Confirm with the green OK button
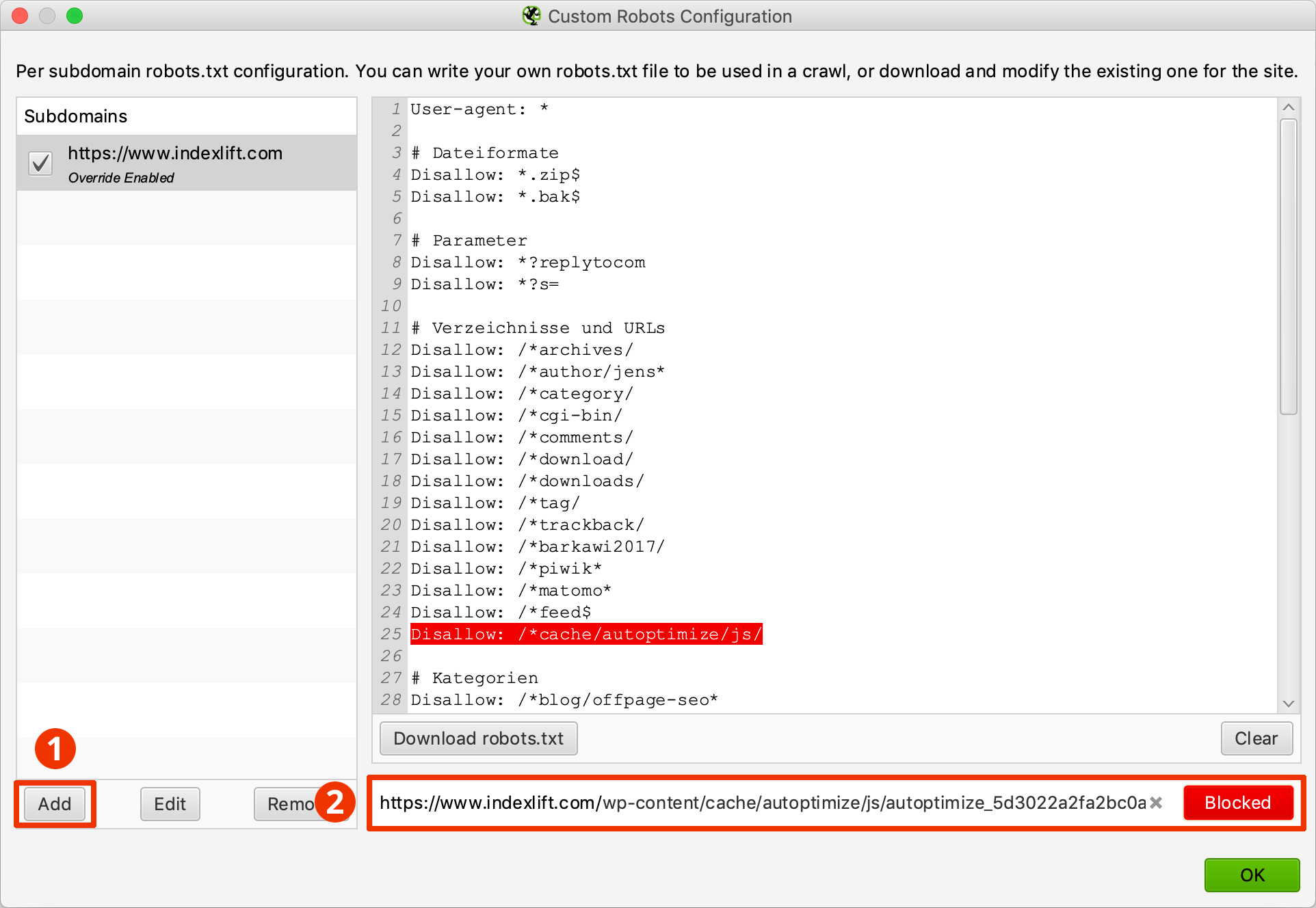 [x=1252, y=875]
